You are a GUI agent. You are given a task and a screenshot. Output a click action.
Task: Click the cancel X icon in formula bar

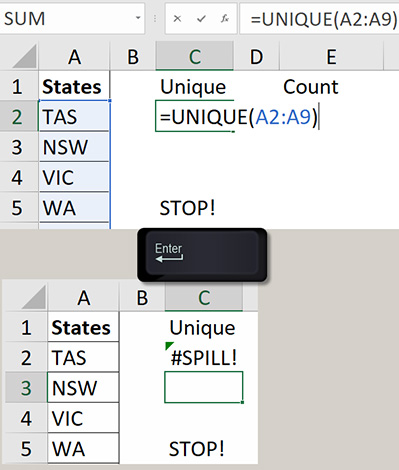pyautogui.click(x=177, y=19)
